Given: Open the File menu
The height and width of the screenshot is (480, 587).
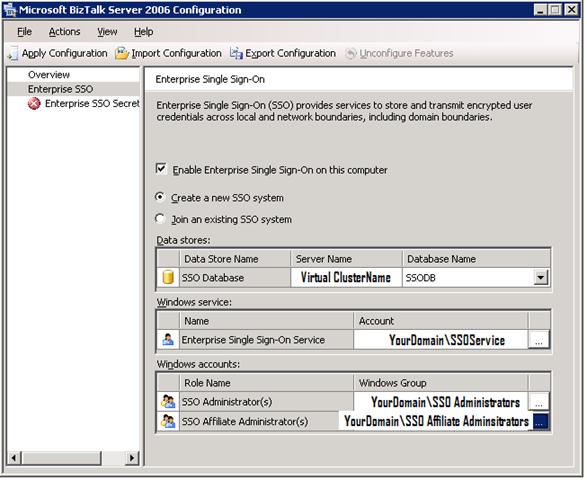Looking at the screenshot, I should [25, 32].
